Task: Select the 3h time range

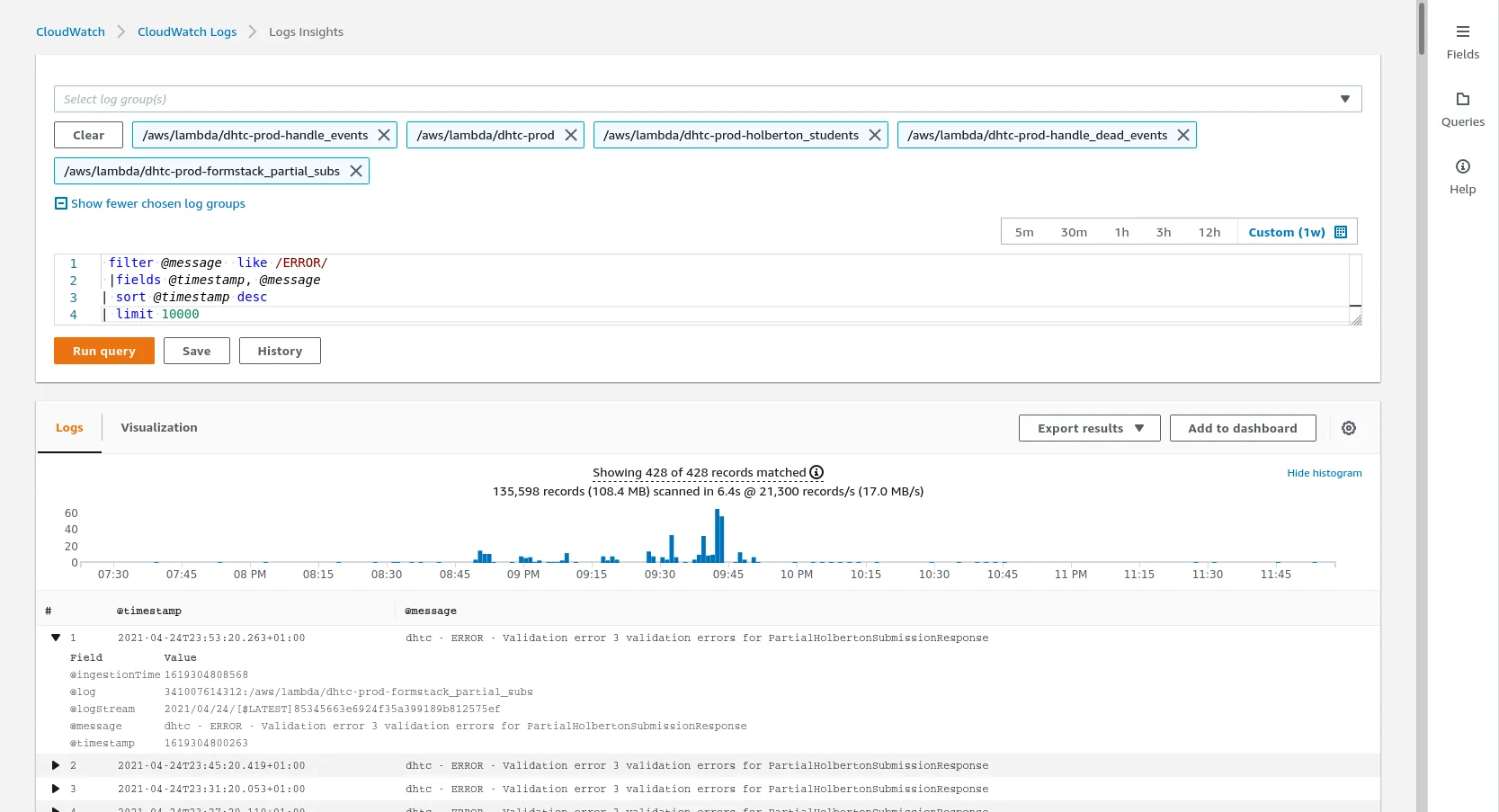Action: click(1164, 232)
